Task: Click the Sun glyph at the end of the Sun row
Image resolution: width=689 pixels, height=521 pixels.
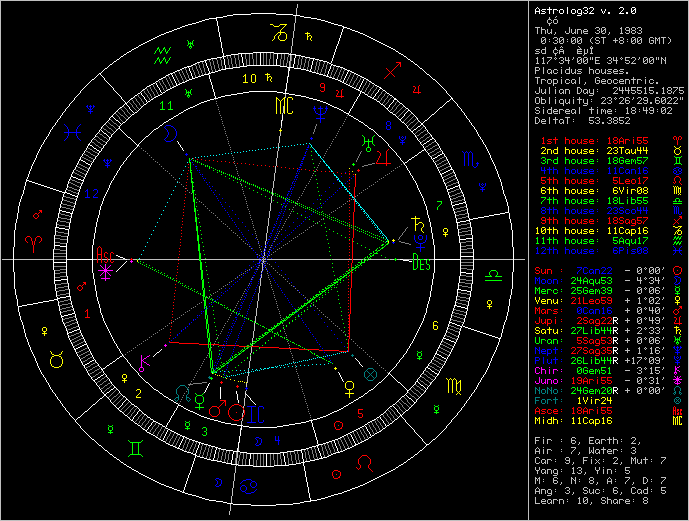Action: [x=678, y=271]
